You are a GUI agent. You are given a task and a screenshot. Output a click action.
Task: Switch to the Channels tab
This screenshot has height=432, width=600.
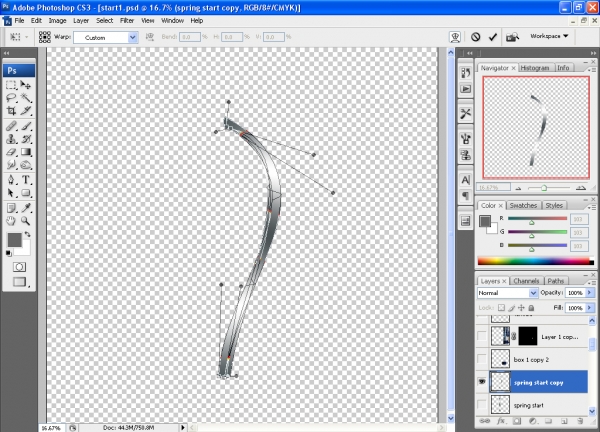pos(526,281)
